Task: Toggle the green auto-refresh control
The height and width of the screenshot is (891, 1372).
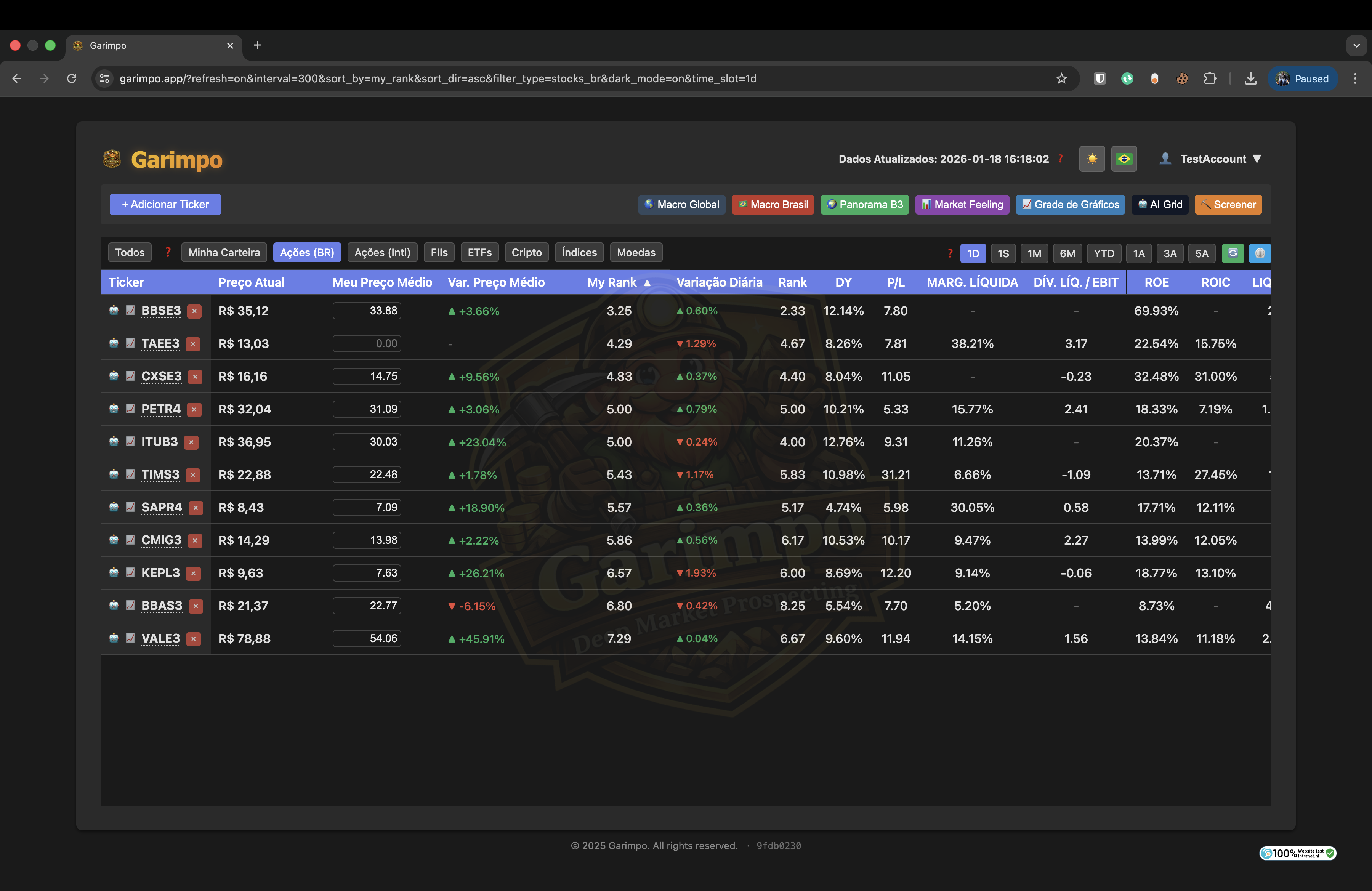Action: tap(1233, 253)
